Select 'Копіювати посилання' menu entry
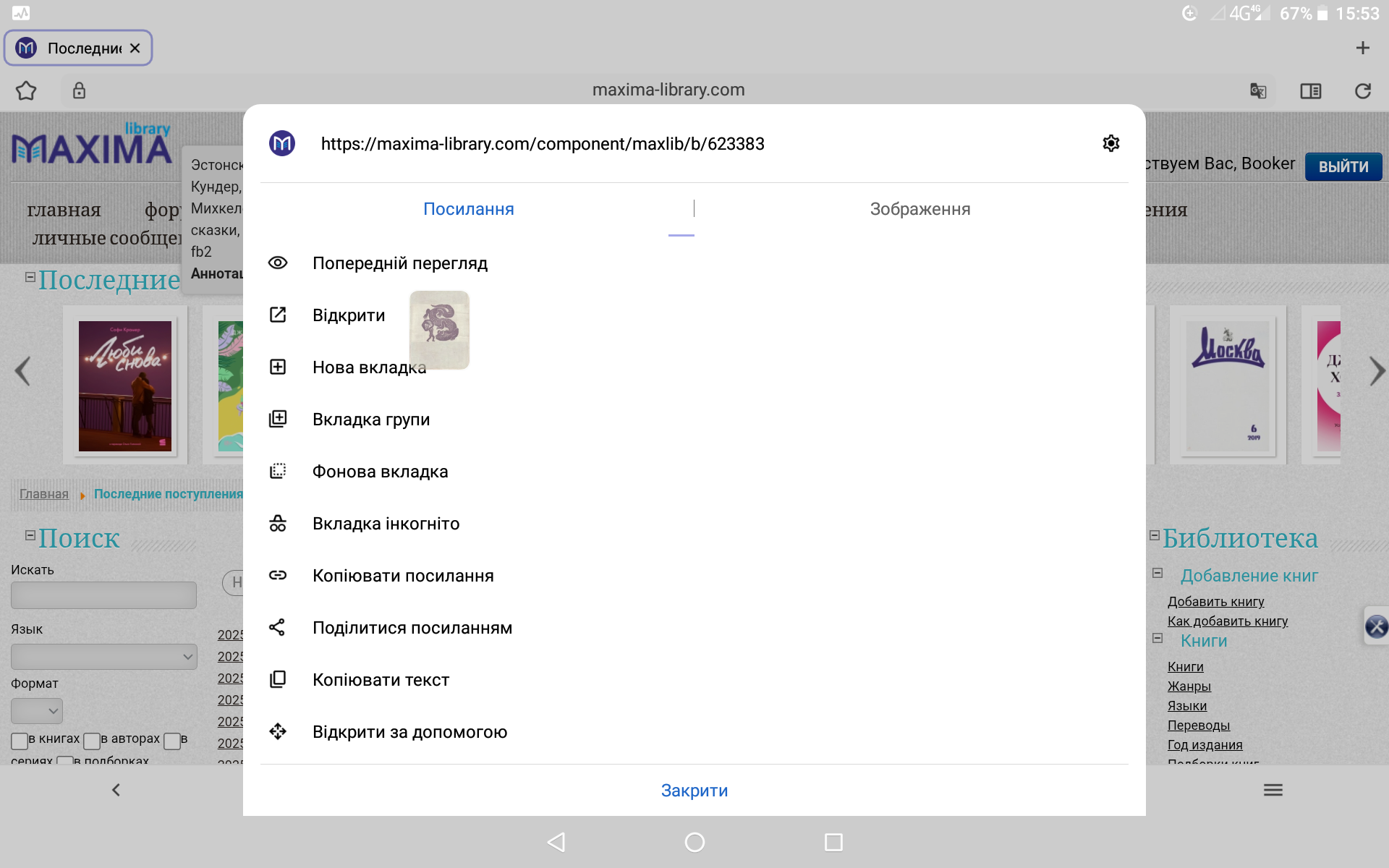 click(403, 576)
